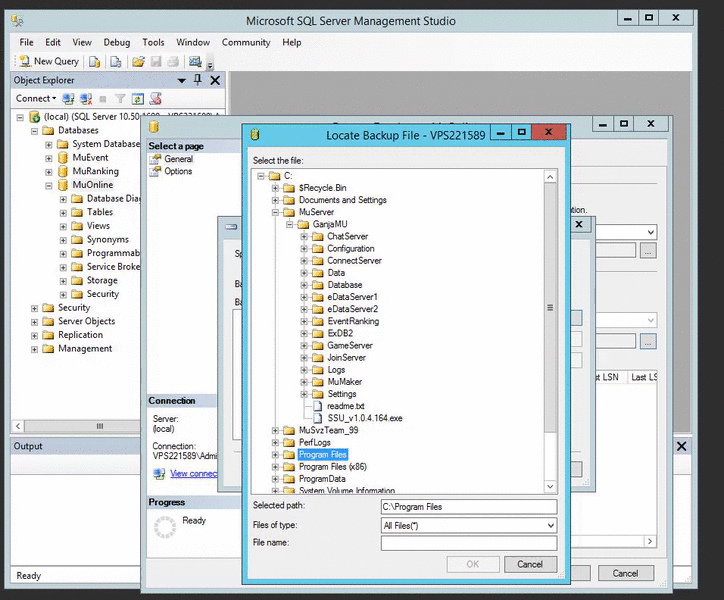724x600 pixels.
Task: Click the File name input field
Action: pyautogui.click(x=469, y=543)
